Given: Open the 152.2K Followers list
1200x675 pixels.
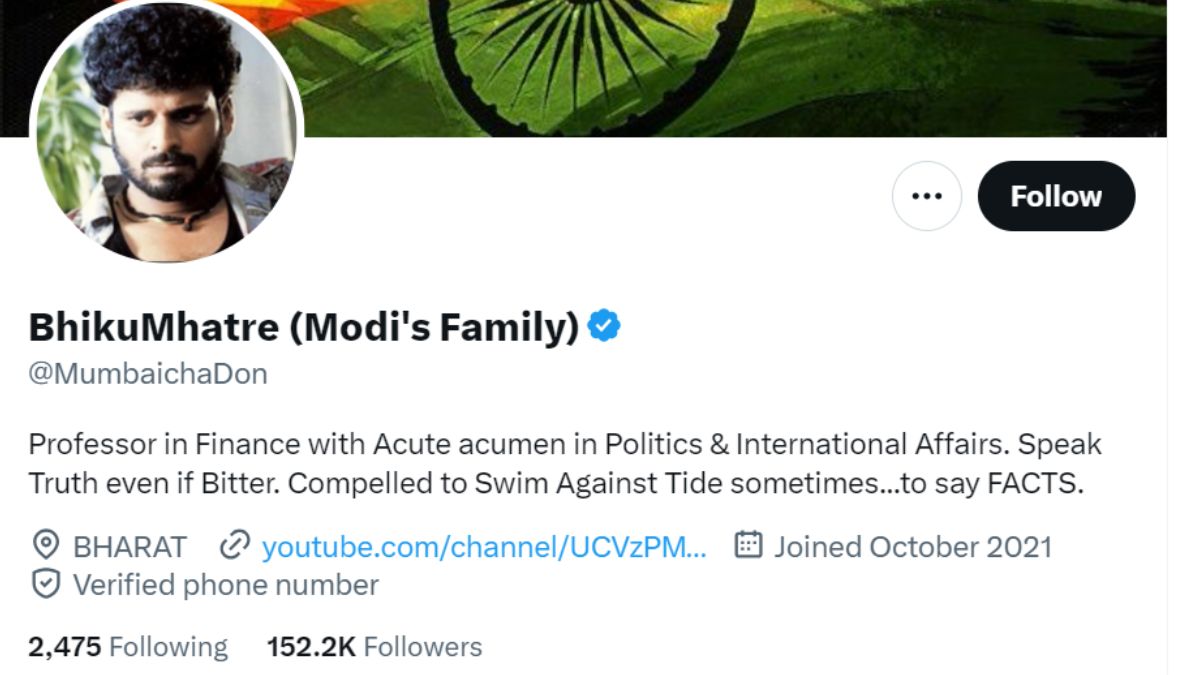Looking at the screenshot, I should coord(374,647).
